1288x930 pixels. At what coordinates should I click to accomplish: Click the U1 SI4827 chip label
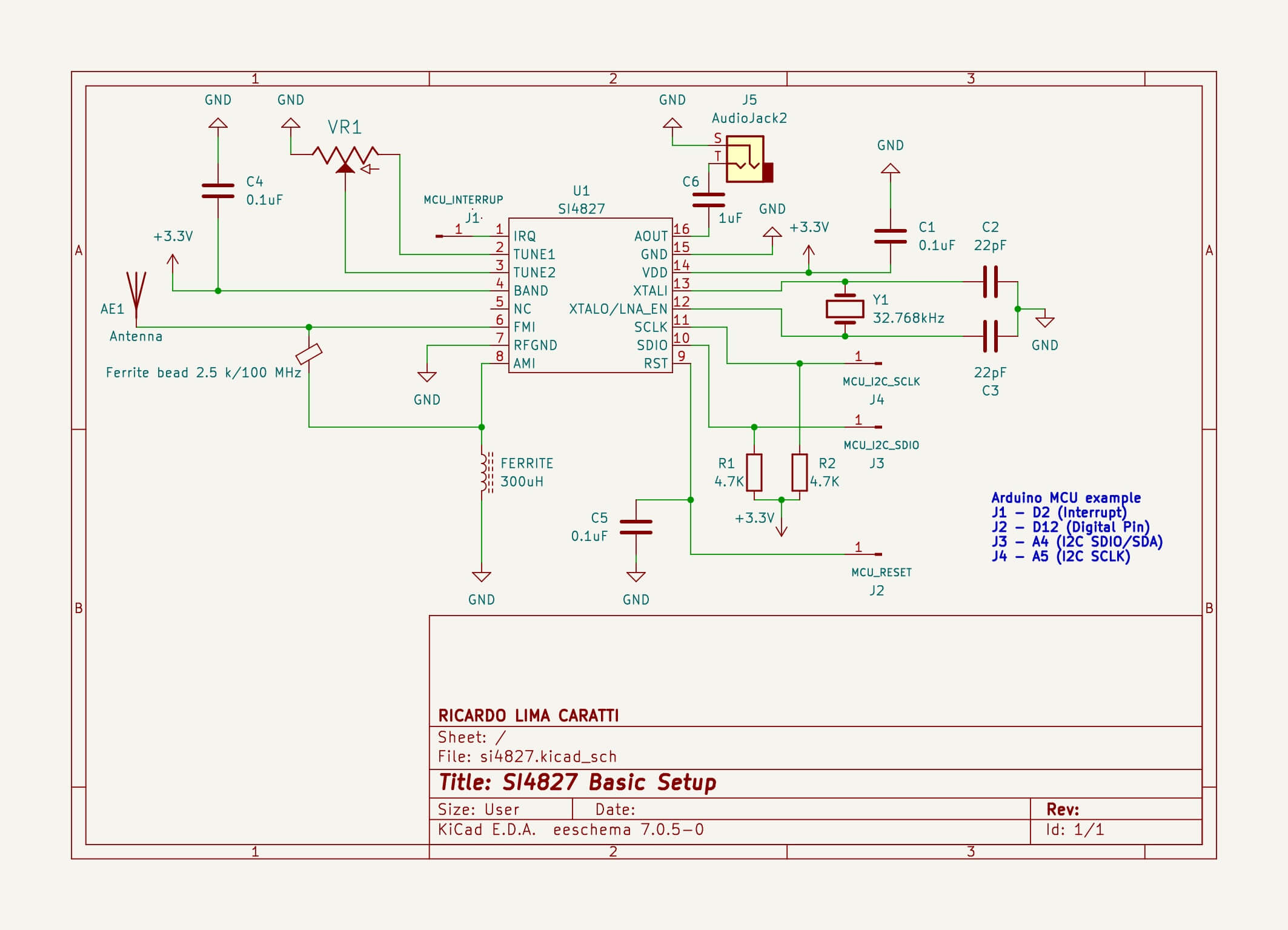(x=581, y=208)
